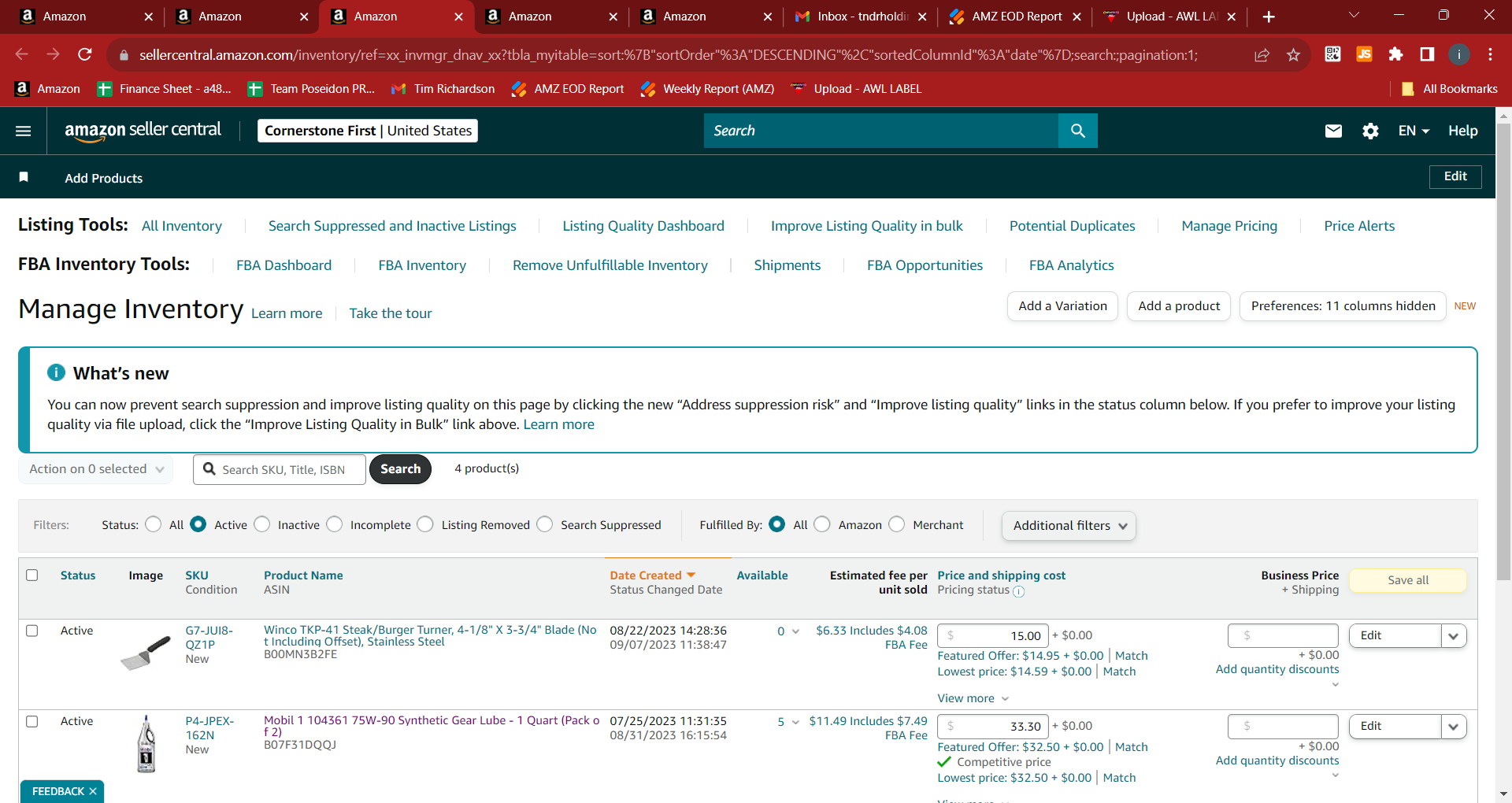Close the FEEDBACK tab with the X
This screenshot has width=1512, height=803.
pyautogui.click(x=93, y=791)
